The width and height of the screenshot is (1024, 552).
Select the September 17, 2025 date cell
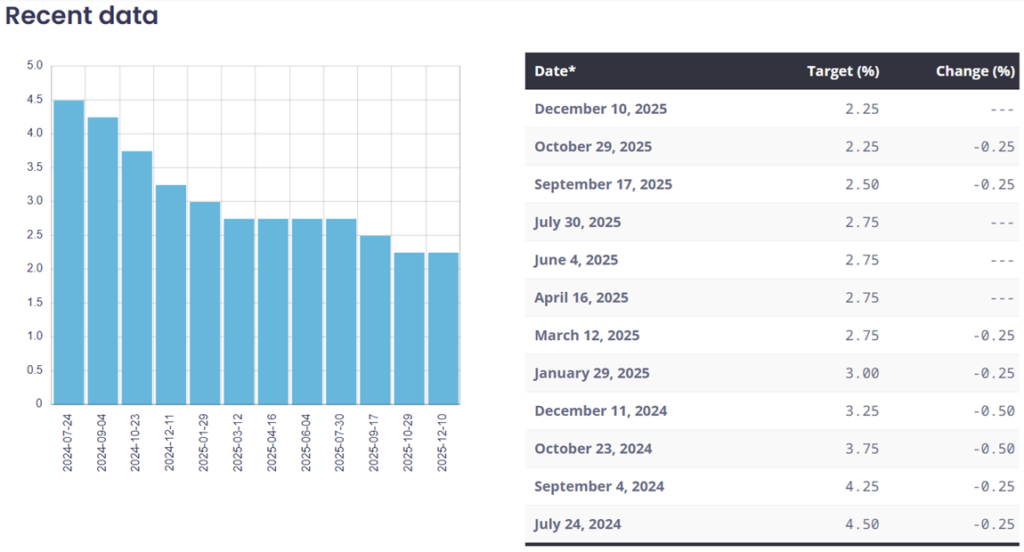pos(603,185)
